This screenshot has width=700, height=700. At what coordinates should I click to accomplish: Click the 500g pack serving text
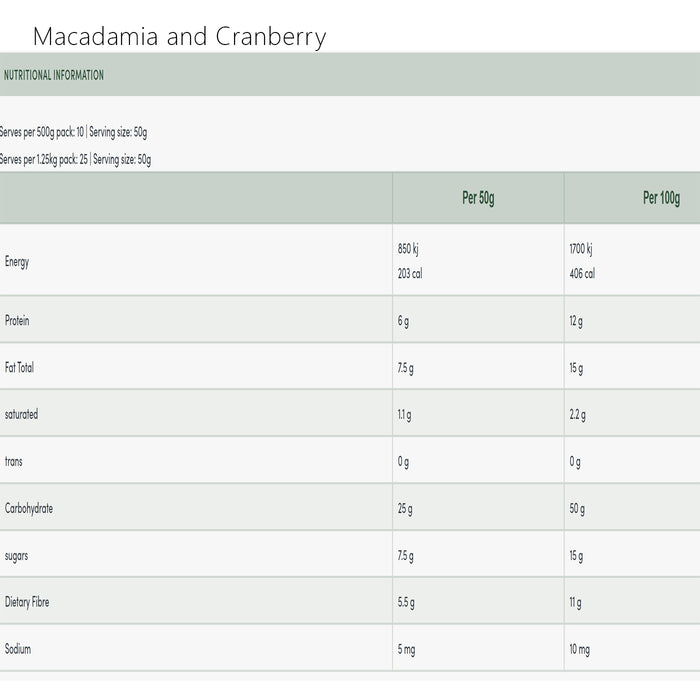(74, 132)
